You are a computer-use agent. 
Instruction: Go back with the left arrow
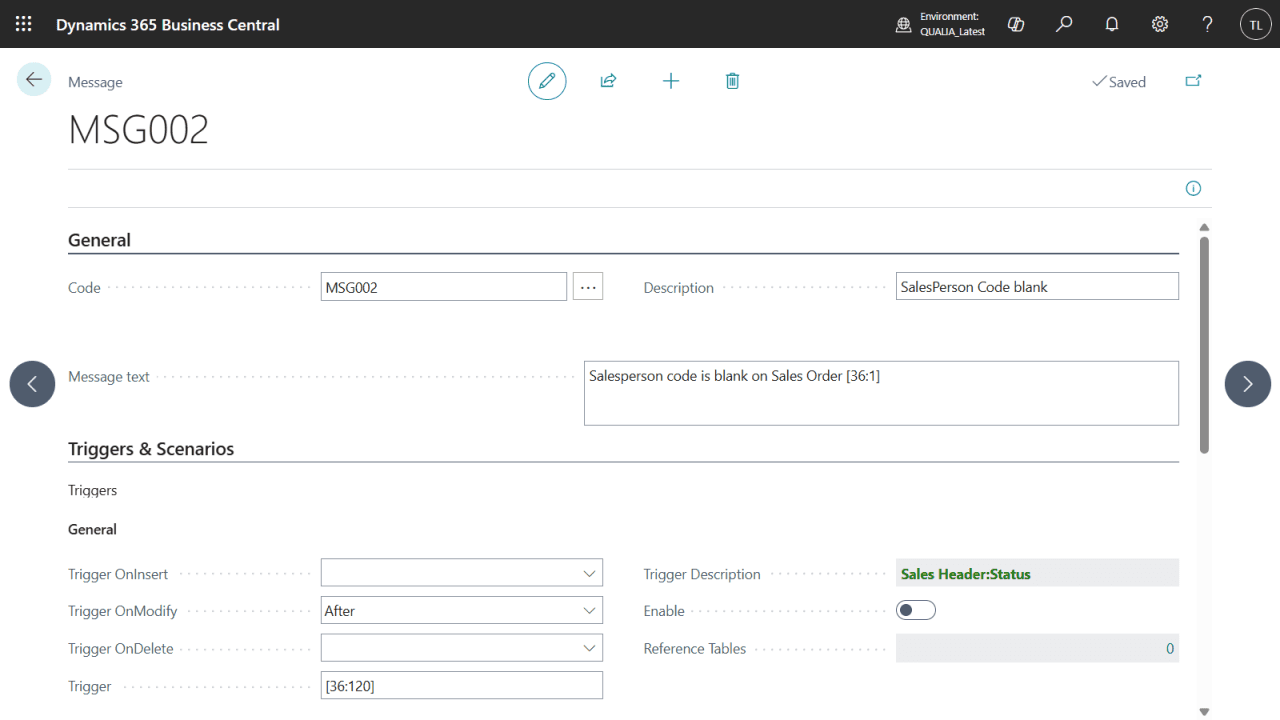click(x=34, y=79)
